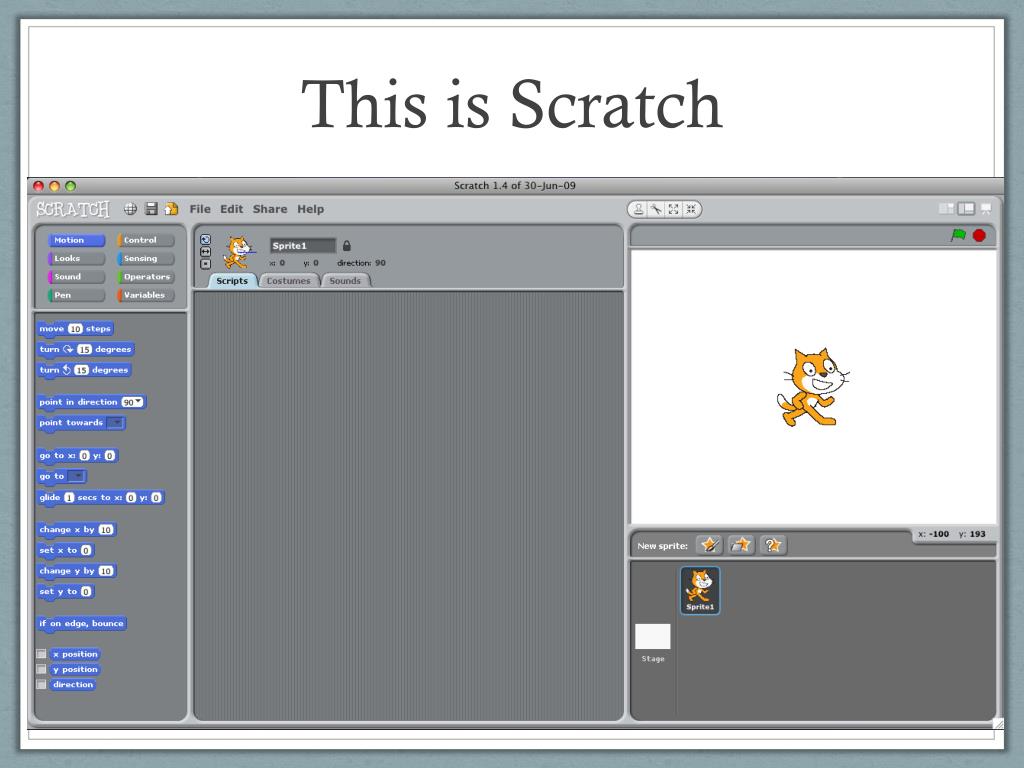This screenshot has height=768, width=1024.
Task: Select the grow sprite tool
Action: click(673, 209)
